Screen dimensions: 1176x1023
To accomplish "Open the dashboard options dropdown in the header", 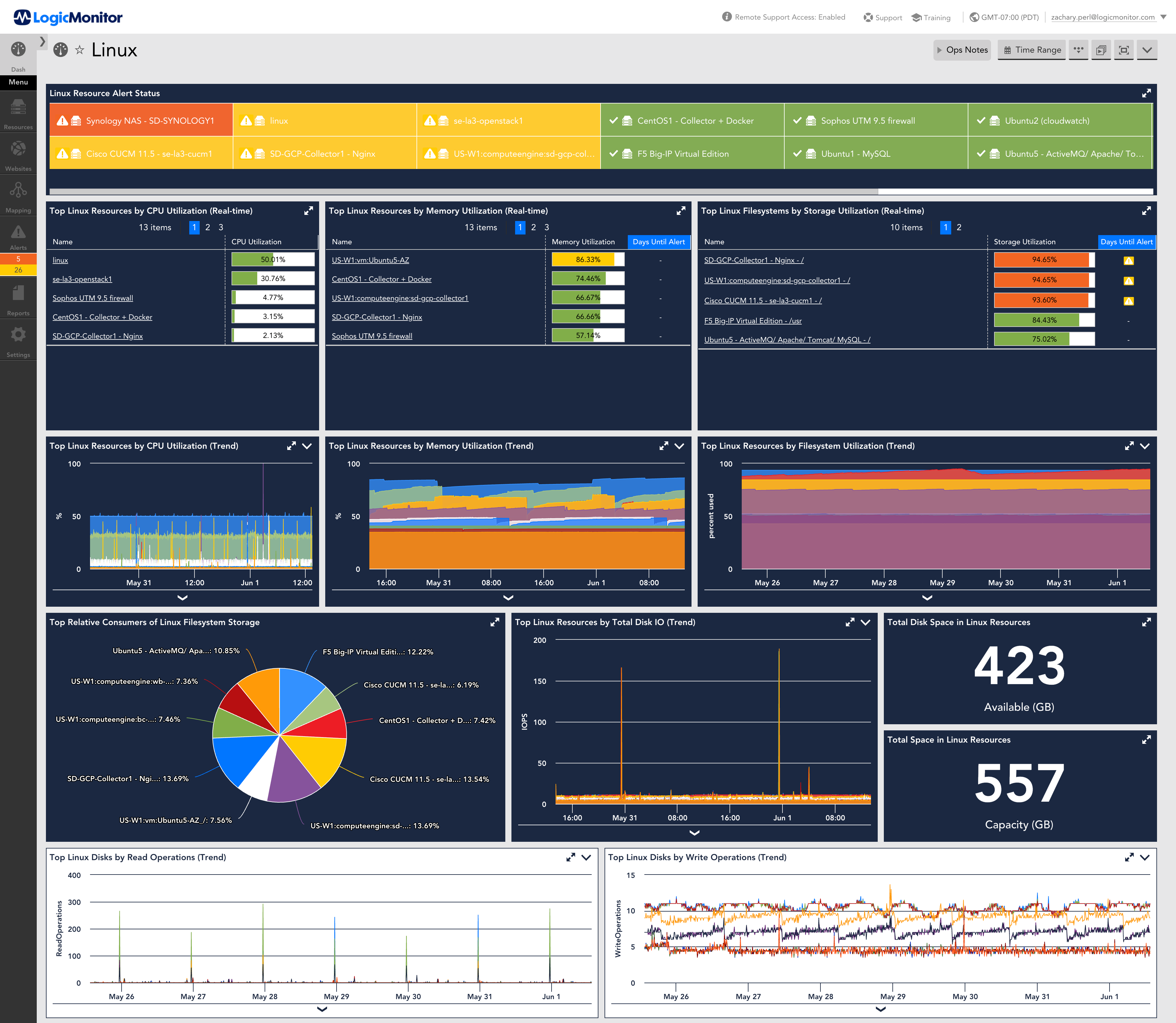I will pos(1147,50).
